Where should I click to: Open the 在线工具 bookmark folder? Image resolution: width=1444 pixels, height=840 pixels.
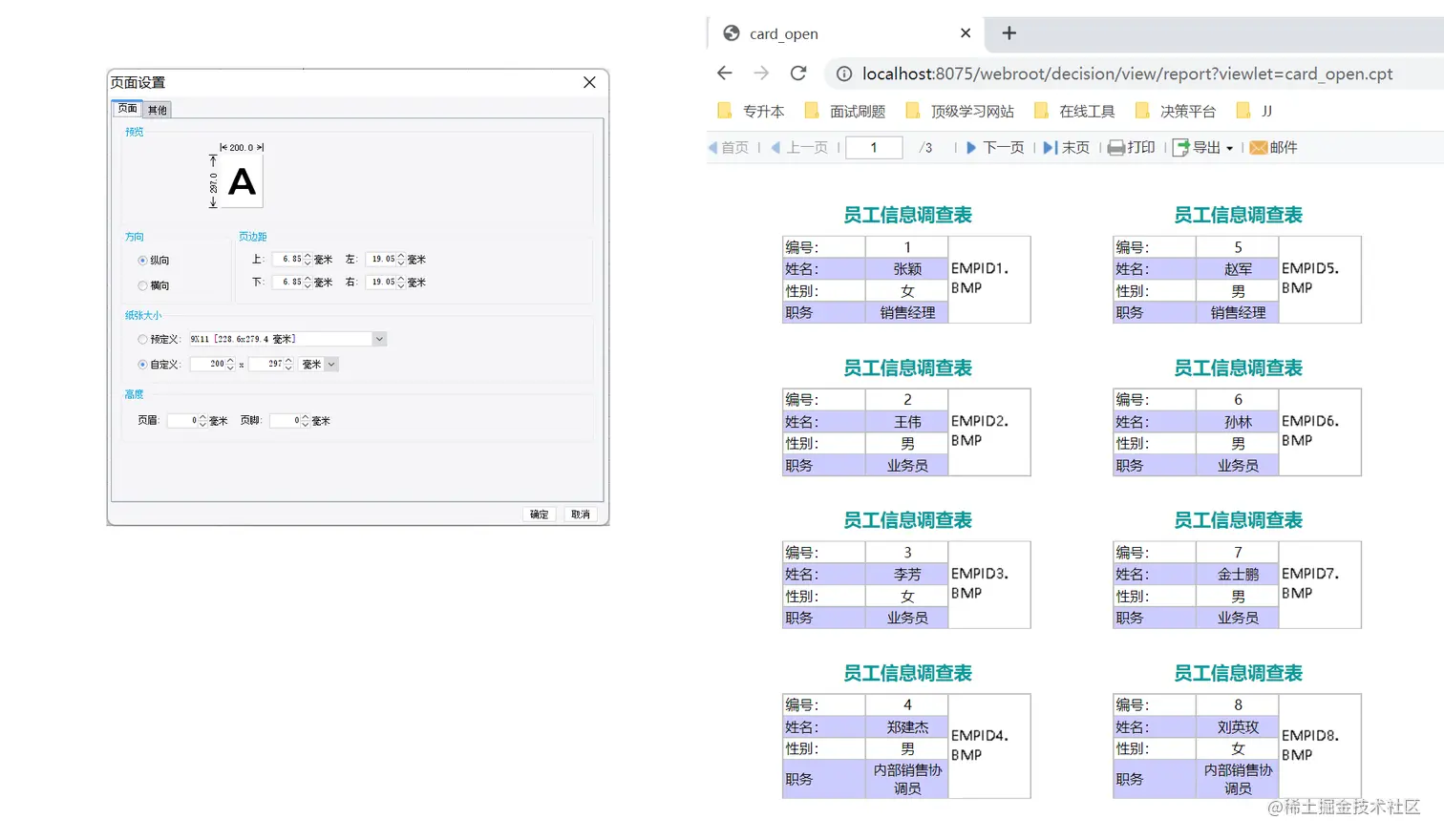[1074, 111]
